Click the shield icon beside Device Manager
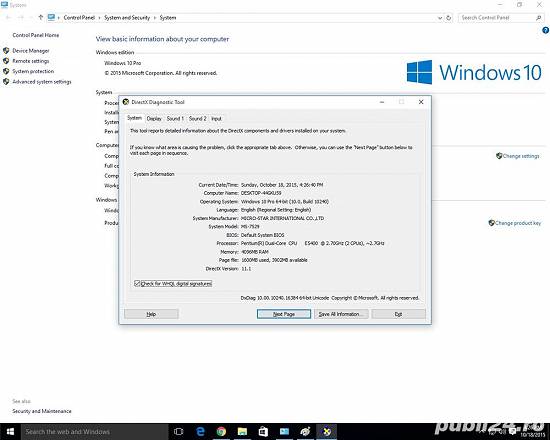 click(x=6, y=51)
